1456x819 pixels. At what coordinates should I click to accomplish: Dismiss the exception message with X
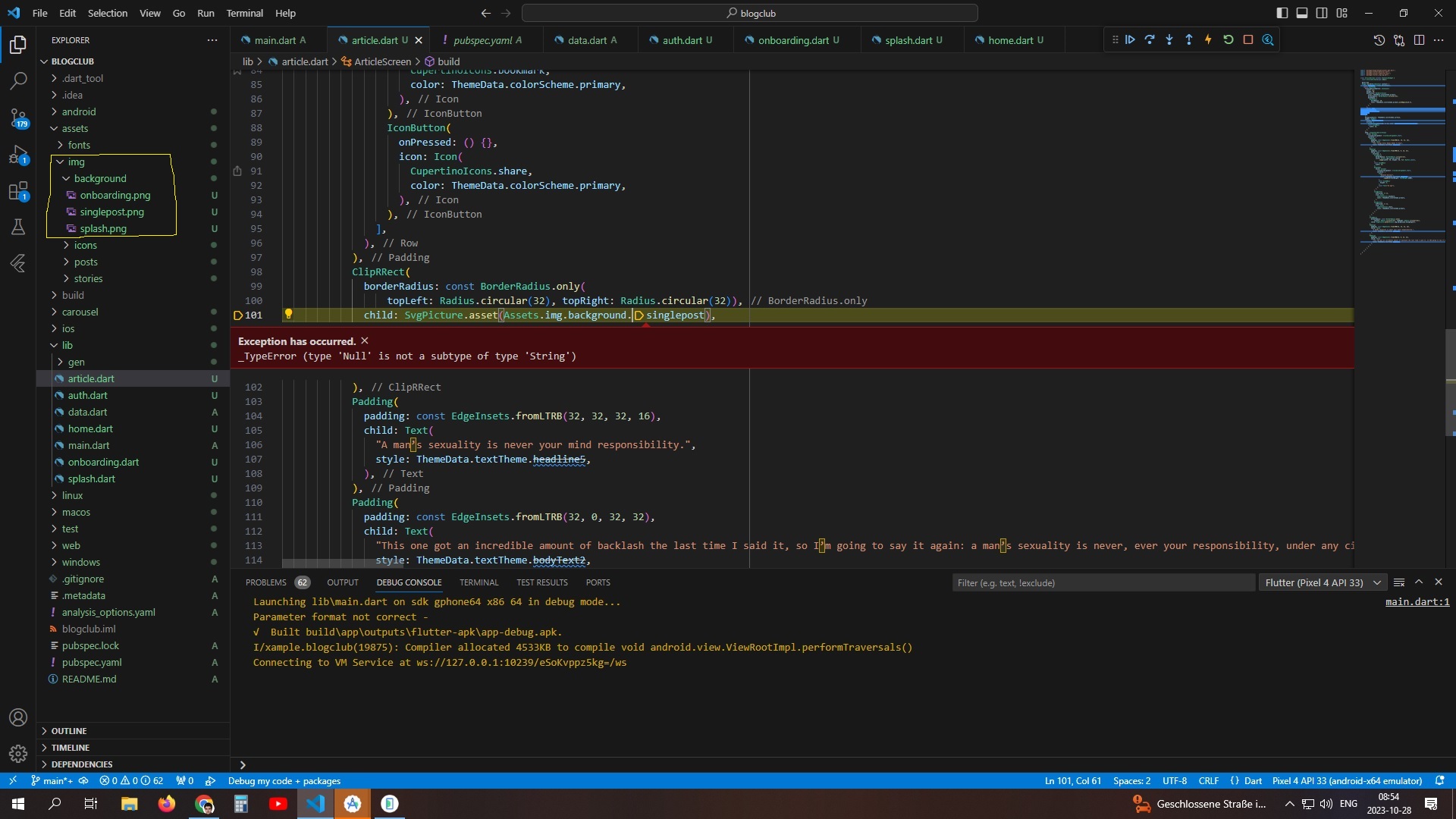pyautogui.click(x=365, y=341)
